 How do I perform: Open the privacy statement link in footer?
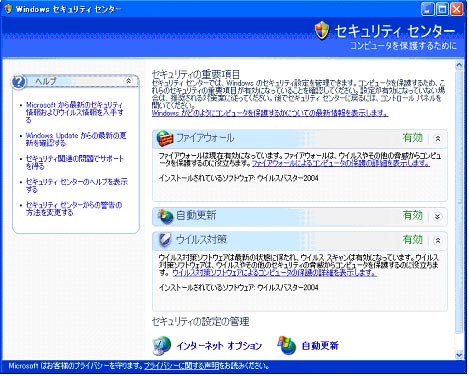point(181,366)
